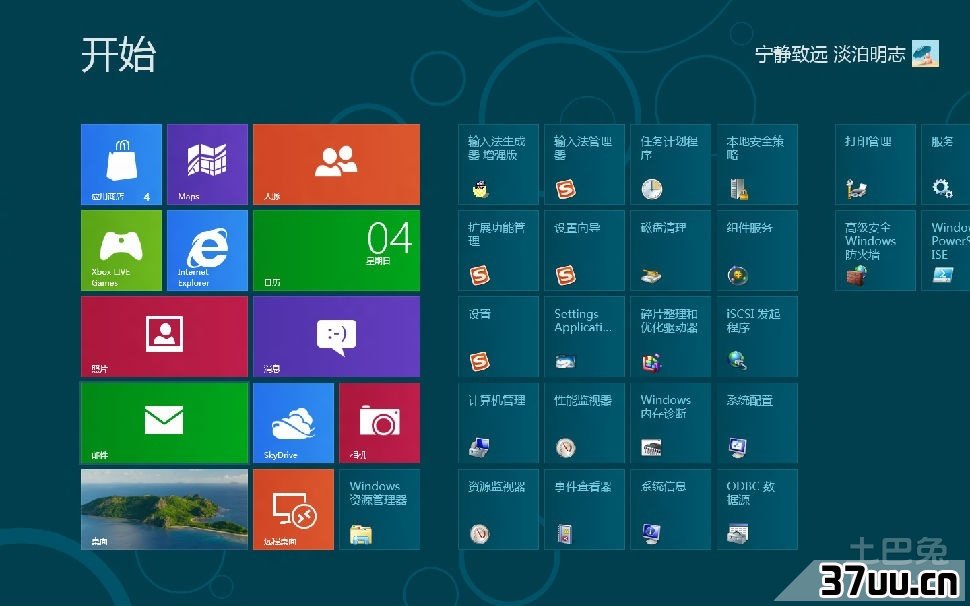The width and height of the screenshot is (970, 606).
Task: Open Event Viewer (事件查看器) tile
Action: point(584,510)
